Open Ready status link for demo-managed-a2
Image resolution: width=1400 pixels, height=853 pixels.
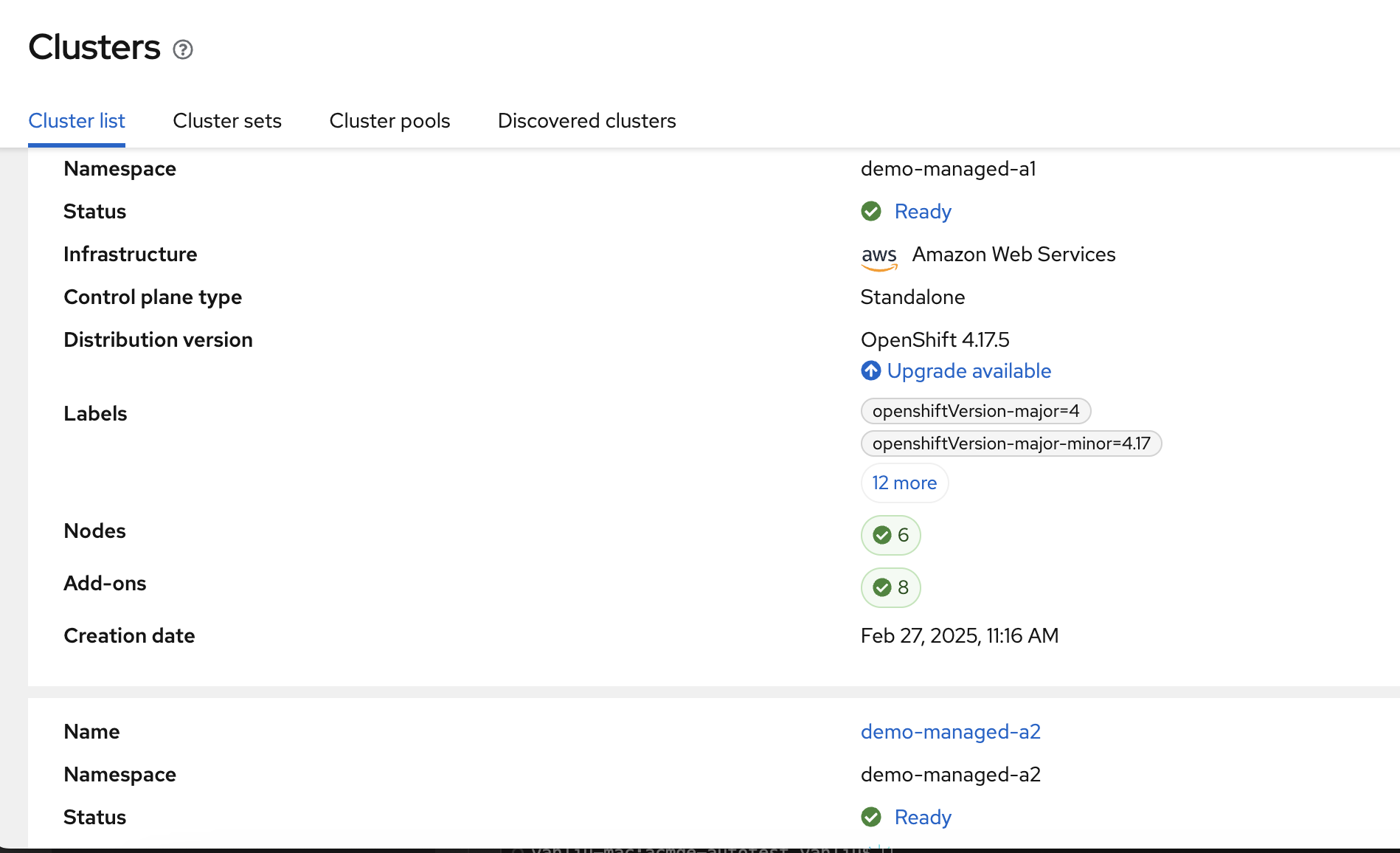pos(923,818)
